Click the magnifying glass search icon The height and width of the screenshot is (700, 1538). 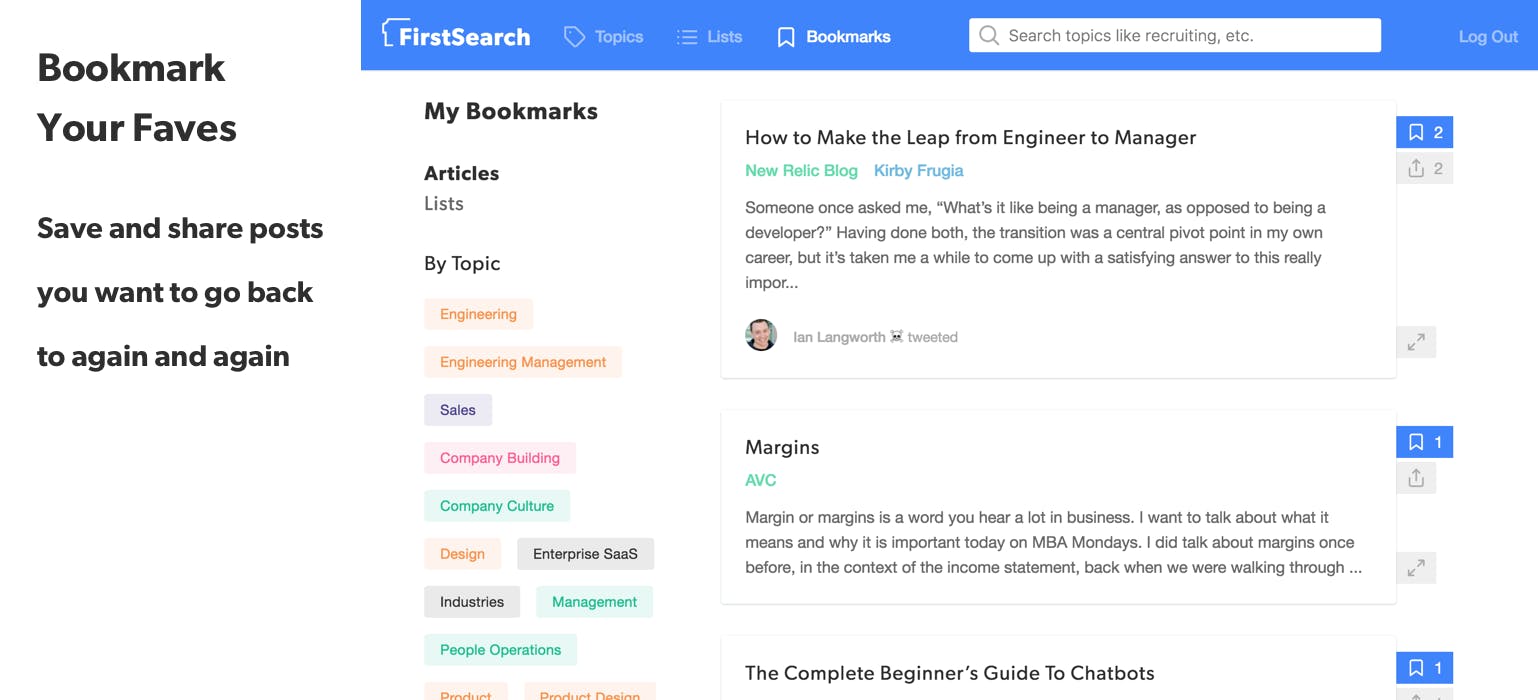pos(989,36)
